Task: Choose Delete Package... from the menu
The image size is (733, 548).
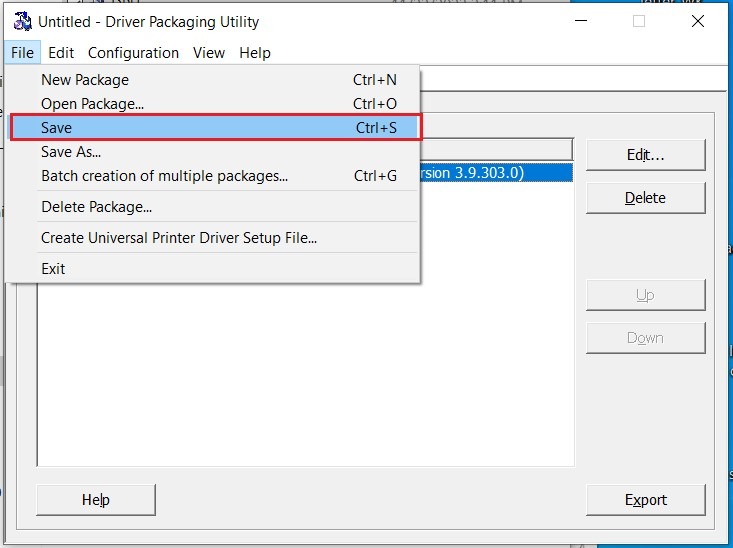Action: (96, 207)
